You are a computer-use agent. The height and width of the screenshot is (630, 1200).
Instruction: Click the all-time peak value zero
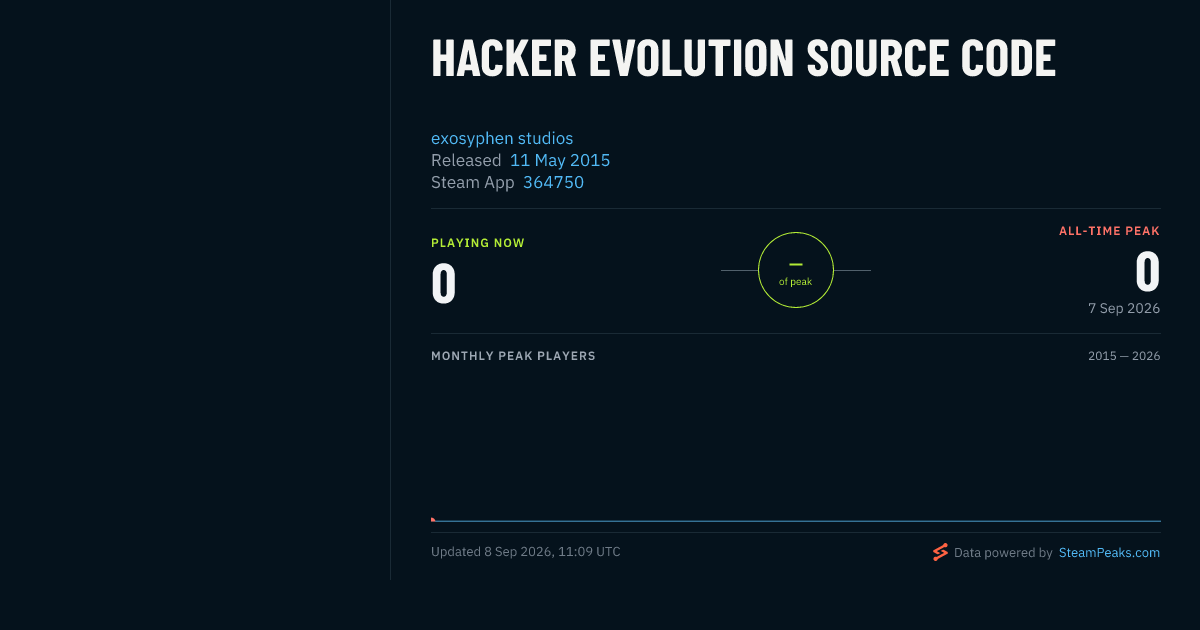[1147, 271]
